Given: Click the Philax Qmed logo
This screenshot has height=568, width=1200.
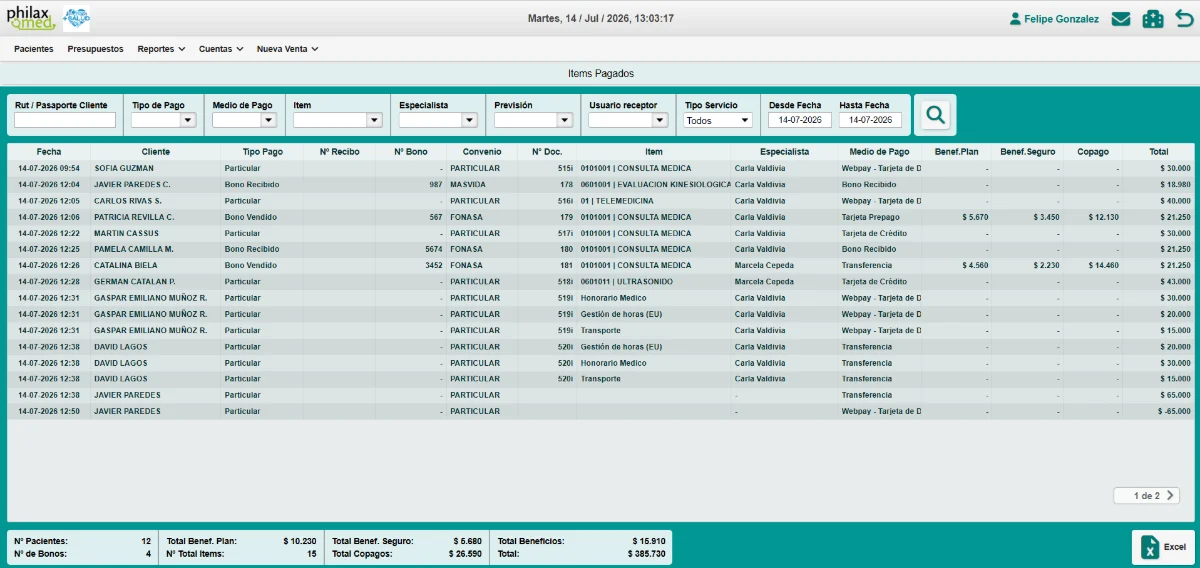Looking at the screenshot, I should point(31,18).
